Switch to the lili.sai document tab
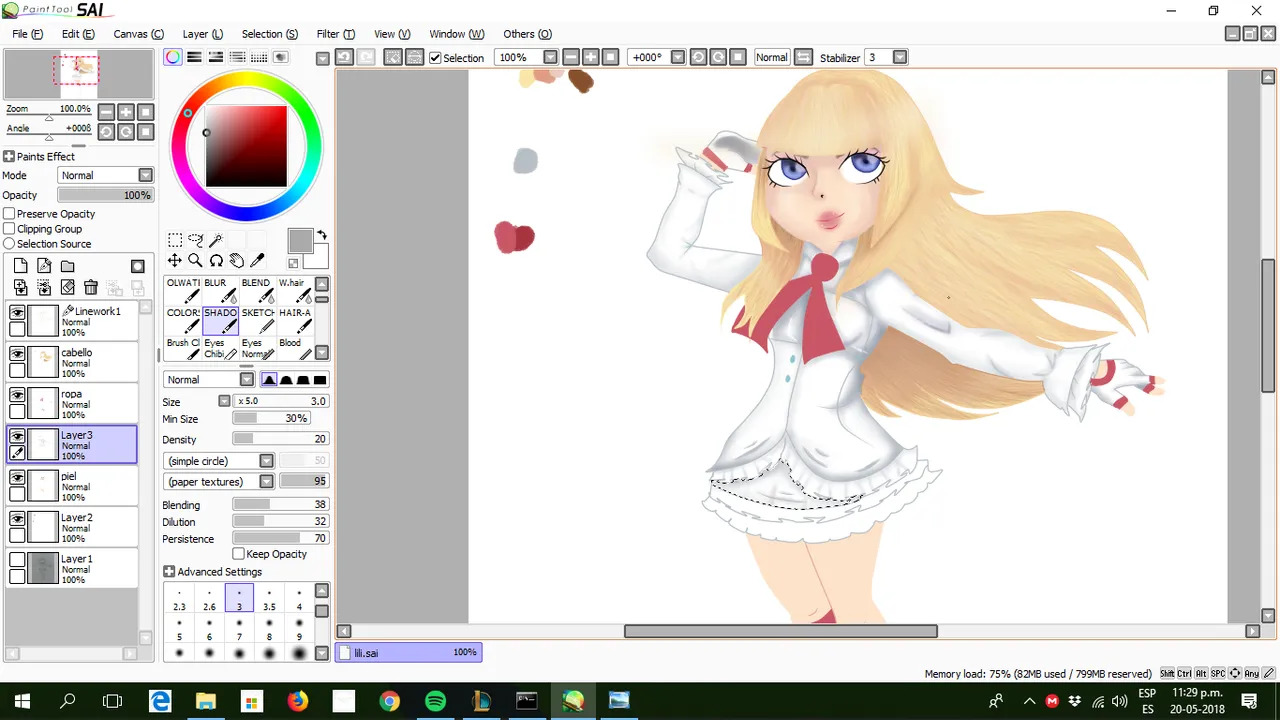Image resolution: width=1280 pixels, height=720 pixels. [x=409, y=652]
